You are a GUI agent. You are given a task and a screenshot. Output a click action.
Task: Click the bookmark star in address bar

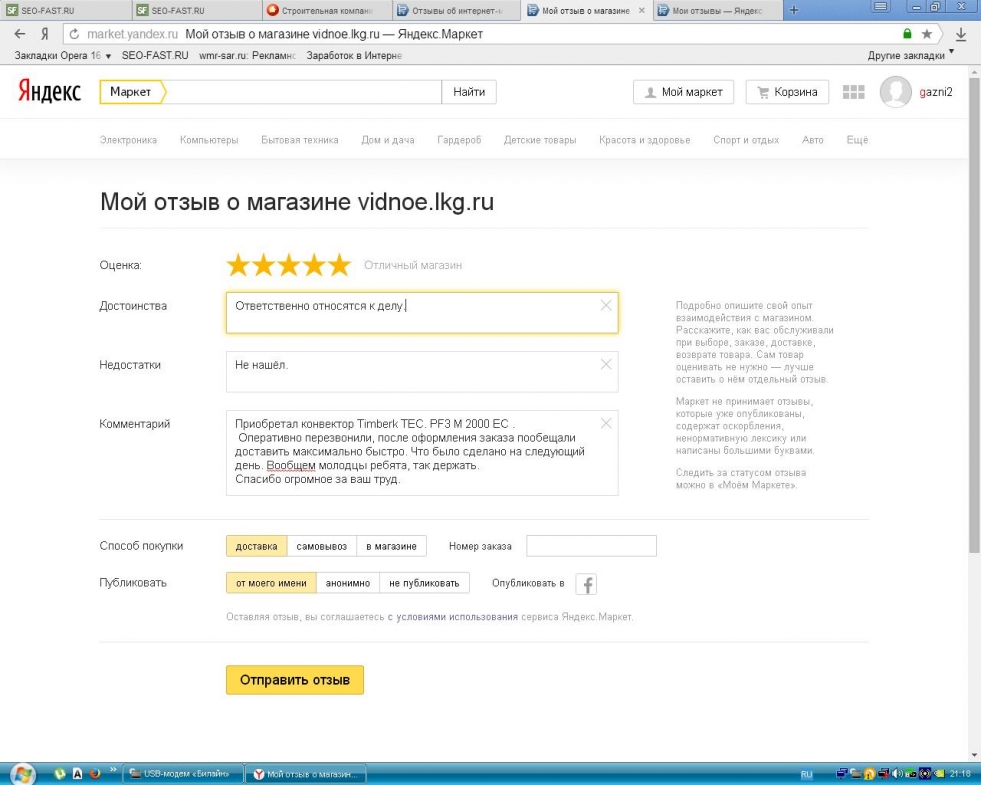tap(927, 34)
